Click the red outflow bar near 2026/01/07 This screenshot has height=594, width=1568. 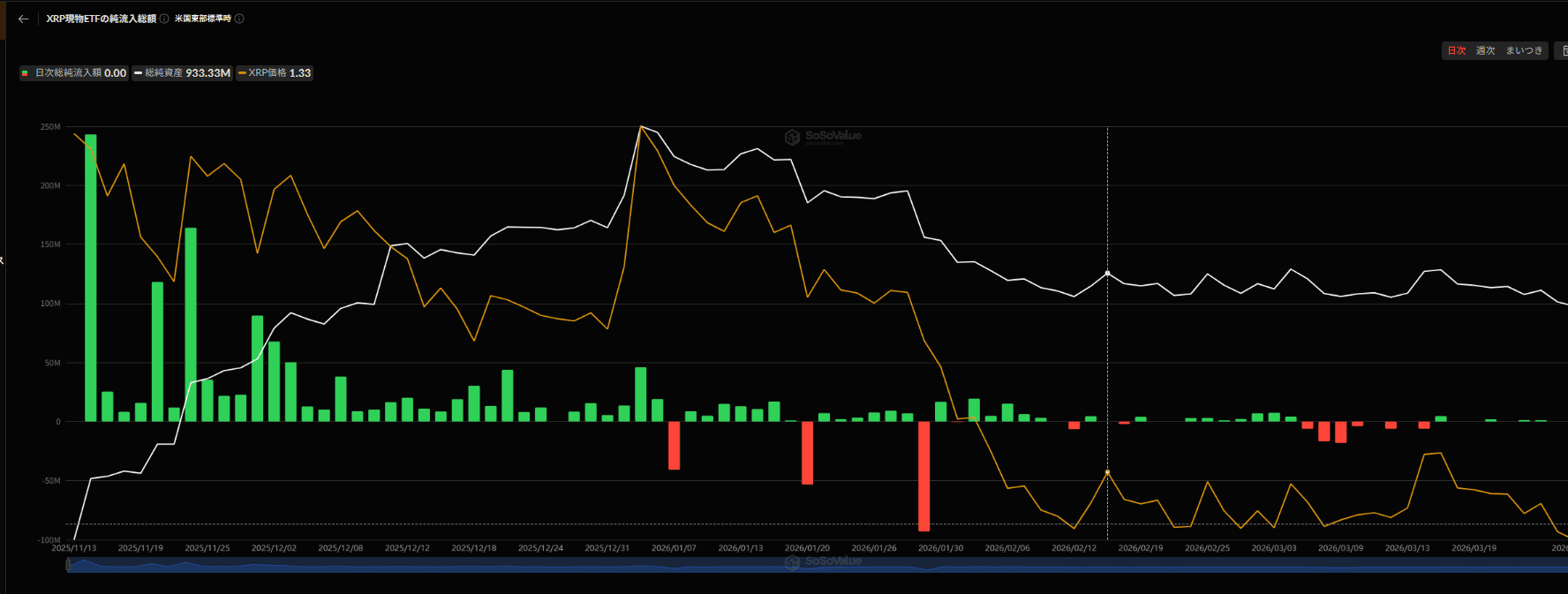[x=674, y=445]
